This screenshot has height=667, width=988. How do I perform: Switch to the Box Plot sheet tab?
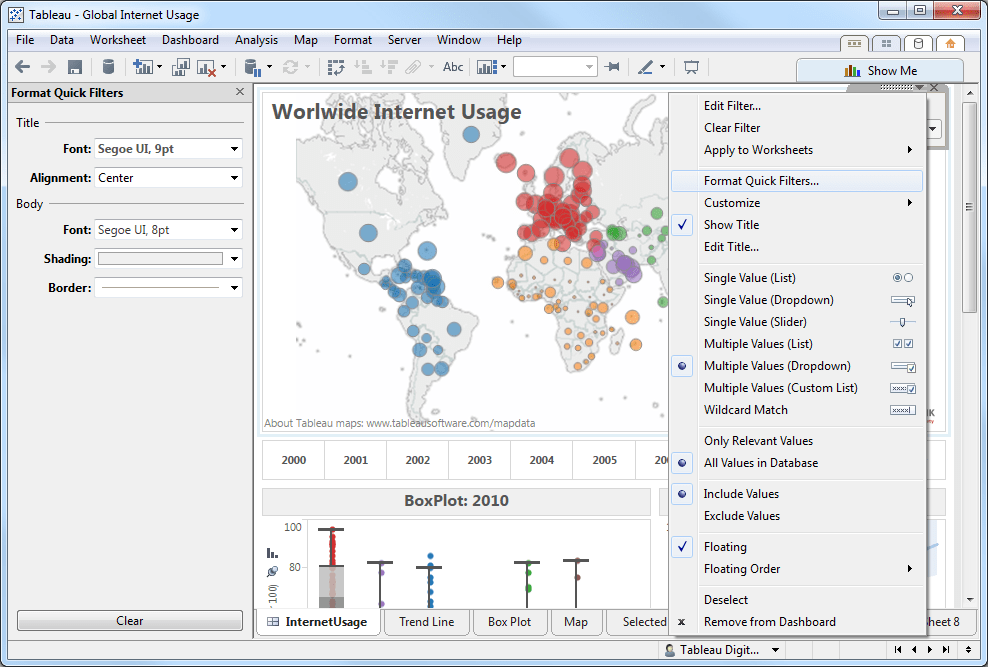[510, 621]
